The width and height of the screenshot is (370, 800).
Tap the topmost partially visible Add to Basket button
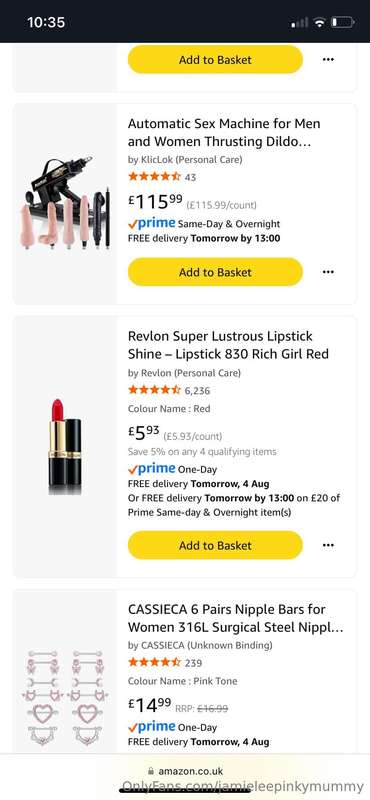pyautogui.click(x=215, y=60)
